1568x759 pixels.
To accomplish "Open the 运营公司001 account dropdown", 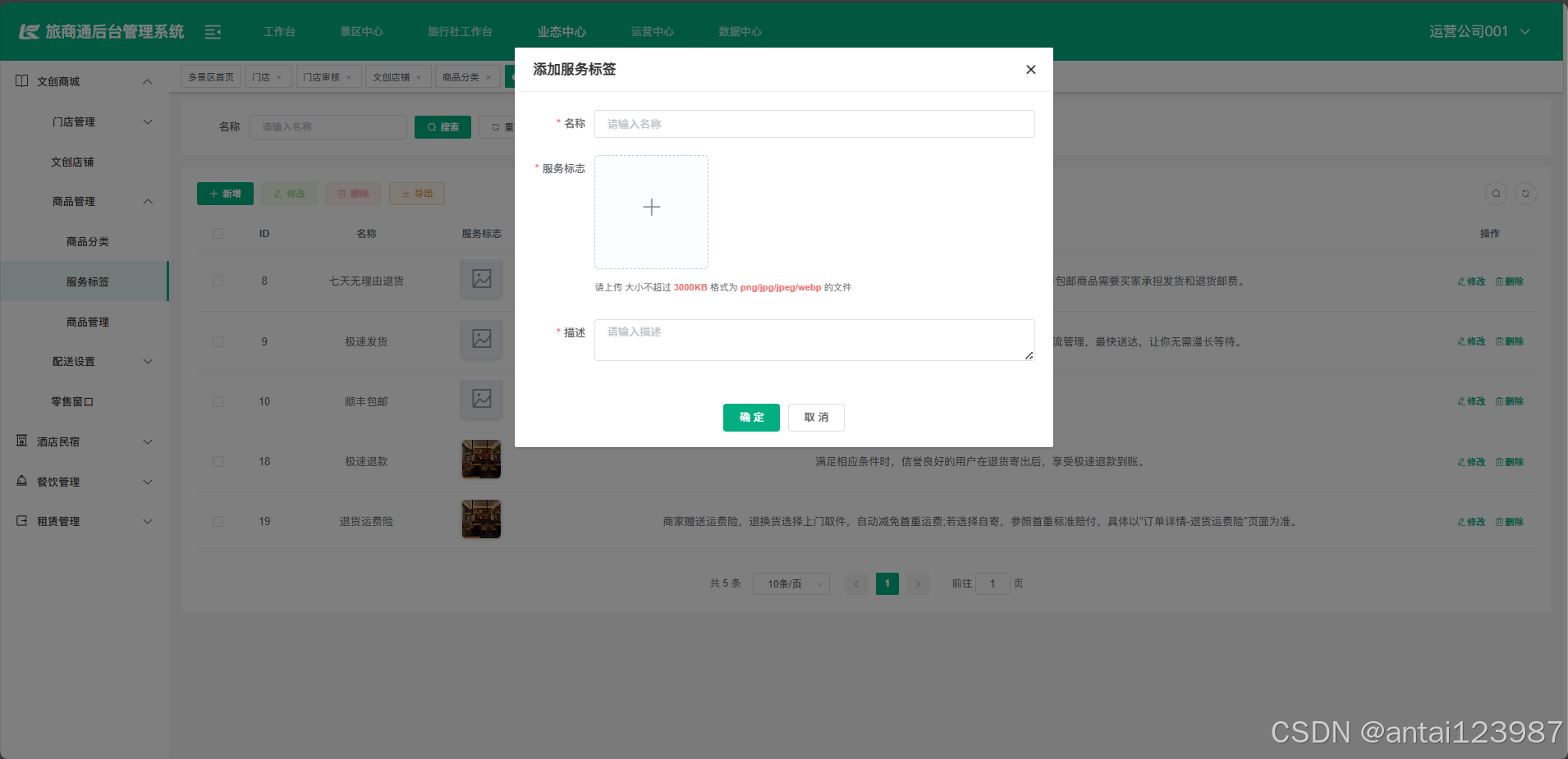I will pos(1479,32).
